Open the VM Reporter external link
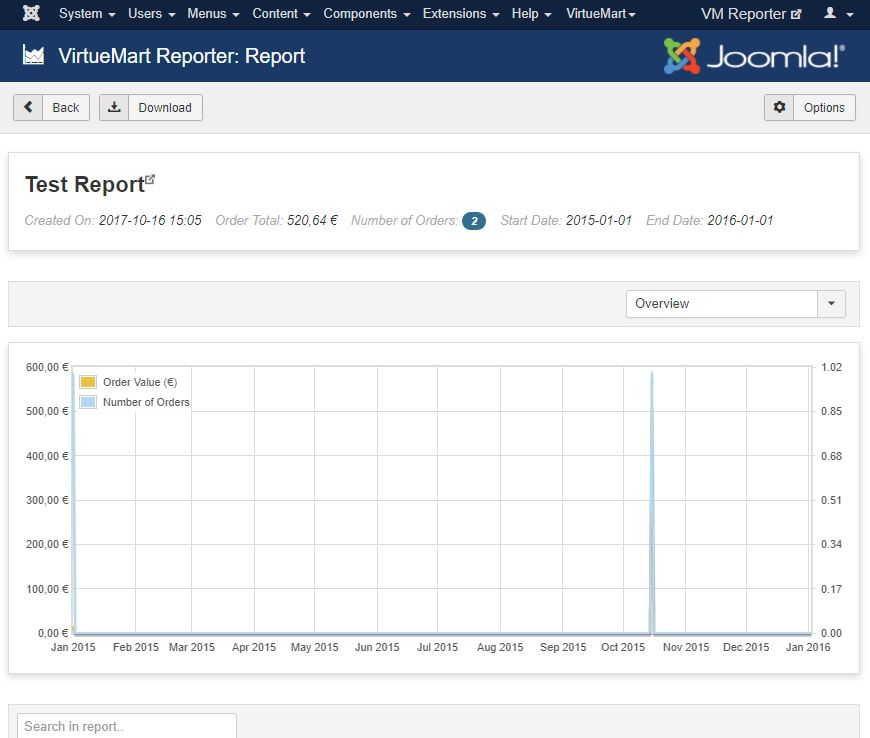Screen dimensions: 870x738 point(751,14)
